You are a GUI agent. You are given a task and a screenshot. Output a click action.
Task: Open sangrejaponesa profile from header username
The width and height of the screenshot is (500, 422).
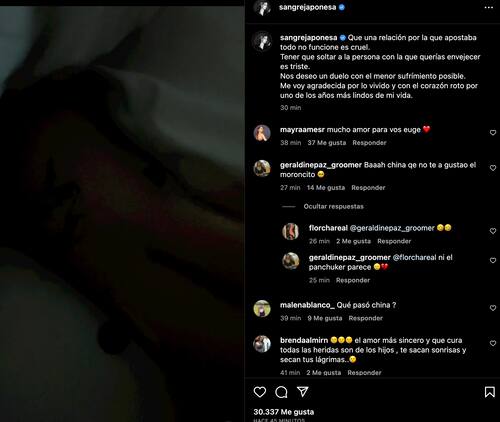(307, 7)
